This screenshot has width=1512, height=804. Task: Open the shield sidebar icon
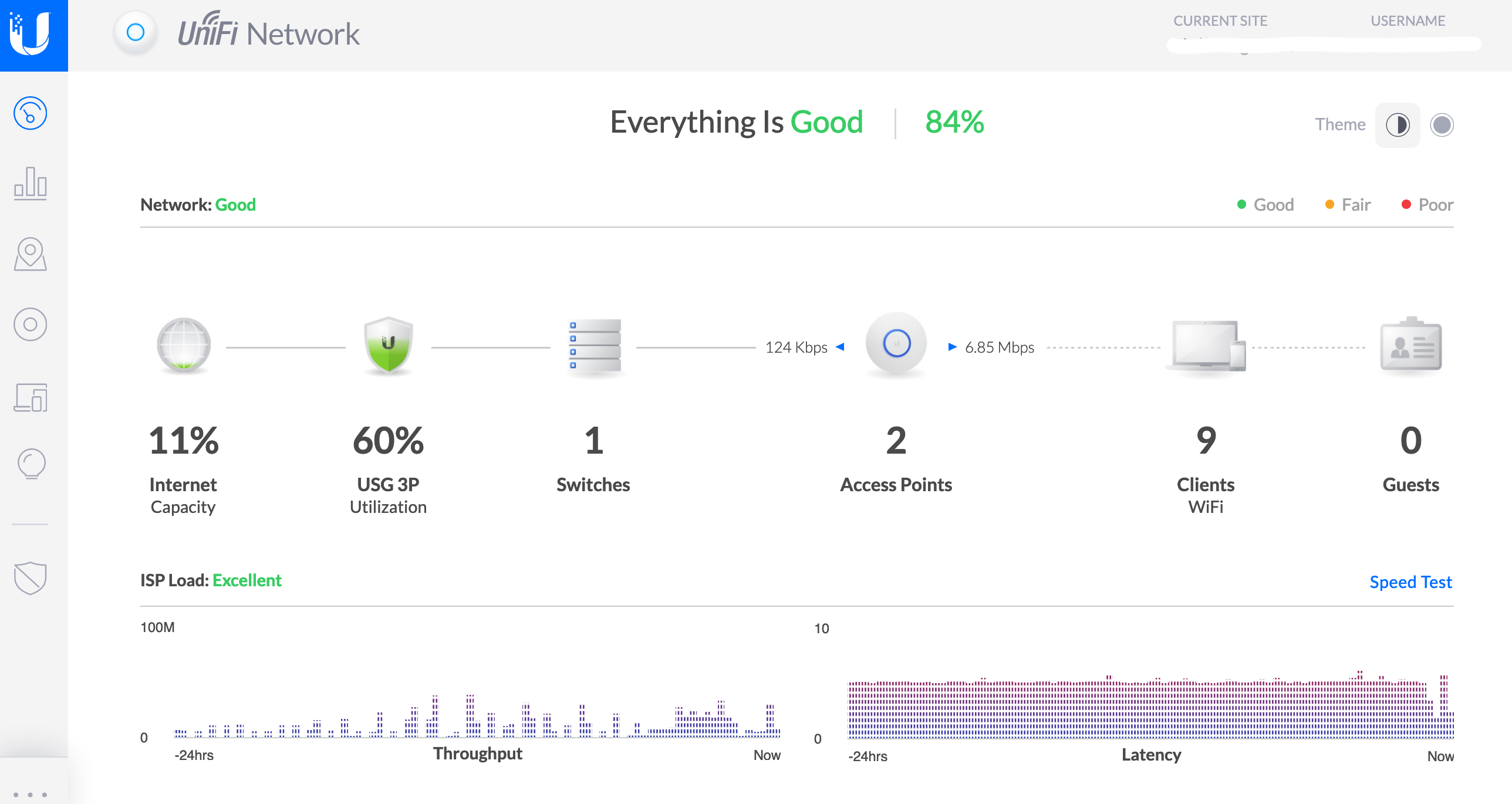(x=30, y=578)
